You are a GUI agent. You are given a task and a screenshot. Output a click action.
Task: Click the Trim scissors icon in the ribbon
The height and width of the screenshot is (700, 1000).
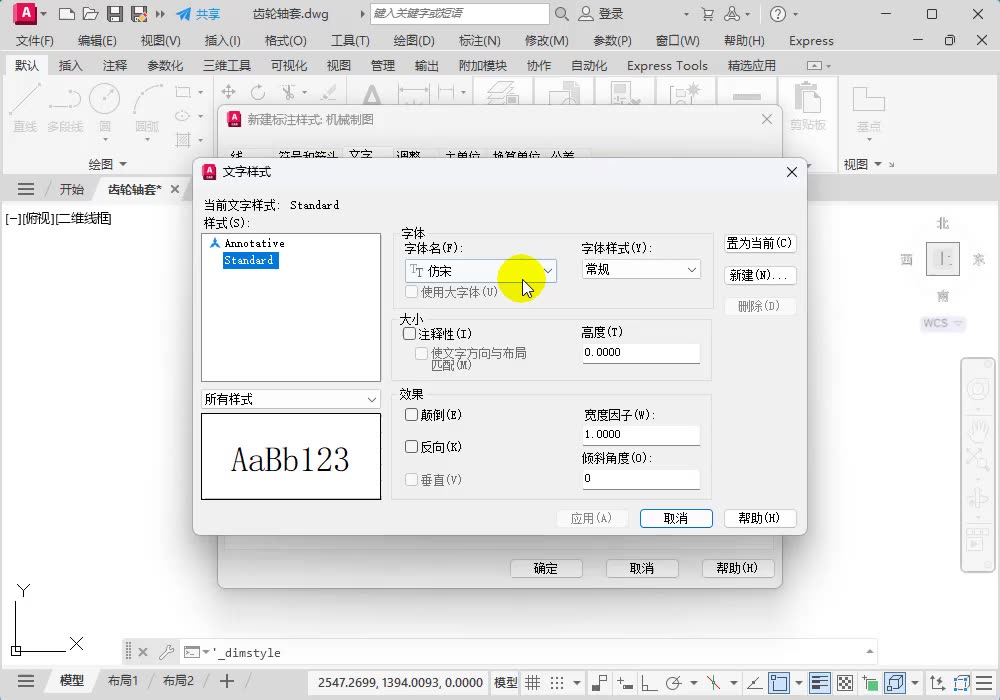click(x=288, y=92)
